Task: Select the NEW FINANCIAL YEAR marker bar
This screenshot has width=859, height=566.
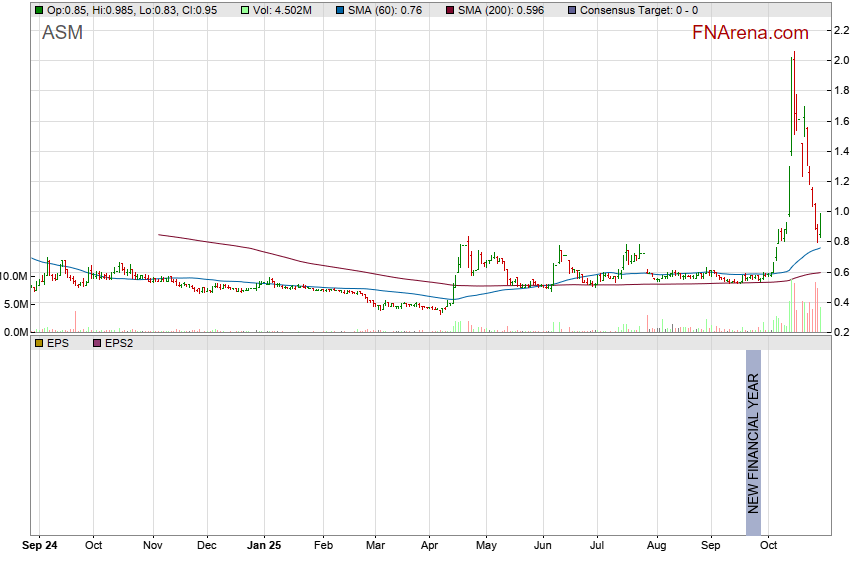Action: [x=753, y=442]
